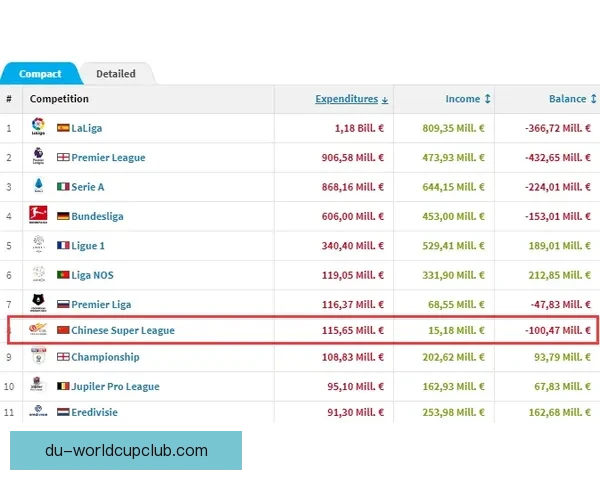Open the LaLiga competition link
This screenshot has height=480, width=600.
pyautogui.click(x=86, y=128)
